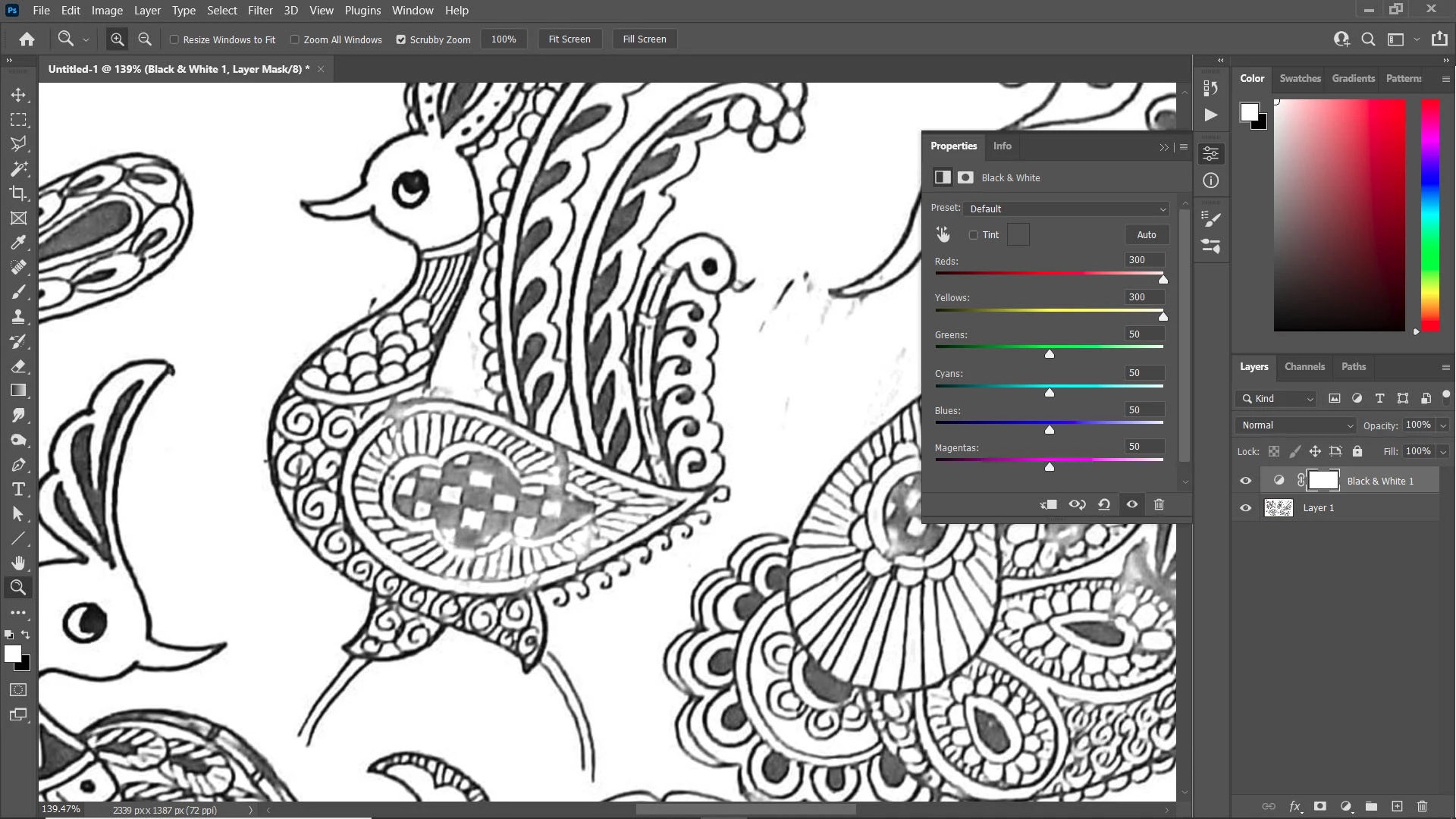
Task: Select the Eraser tool
Action: pyautogui.click(x=18, y=366)
